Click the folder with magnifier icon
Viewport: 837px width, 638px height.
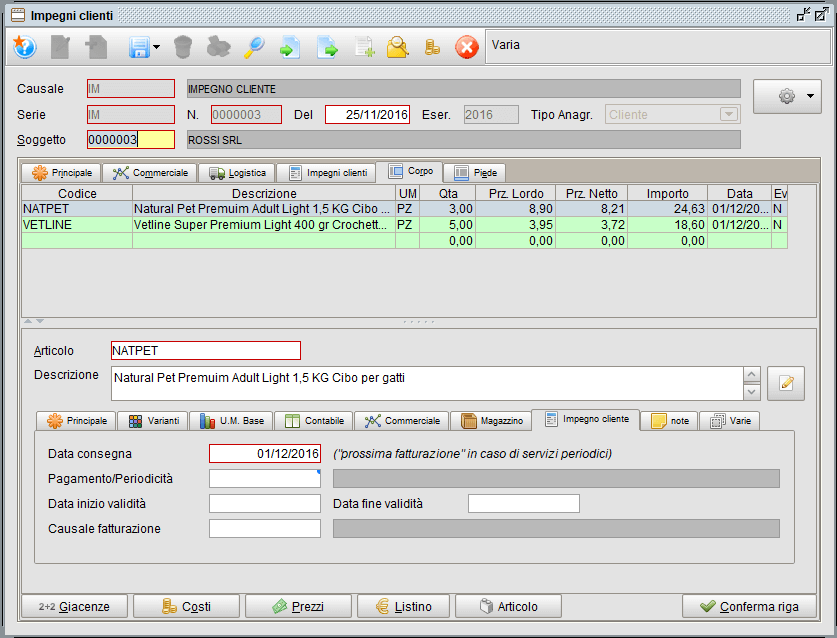pyautogui.click(x=397, y=47)
